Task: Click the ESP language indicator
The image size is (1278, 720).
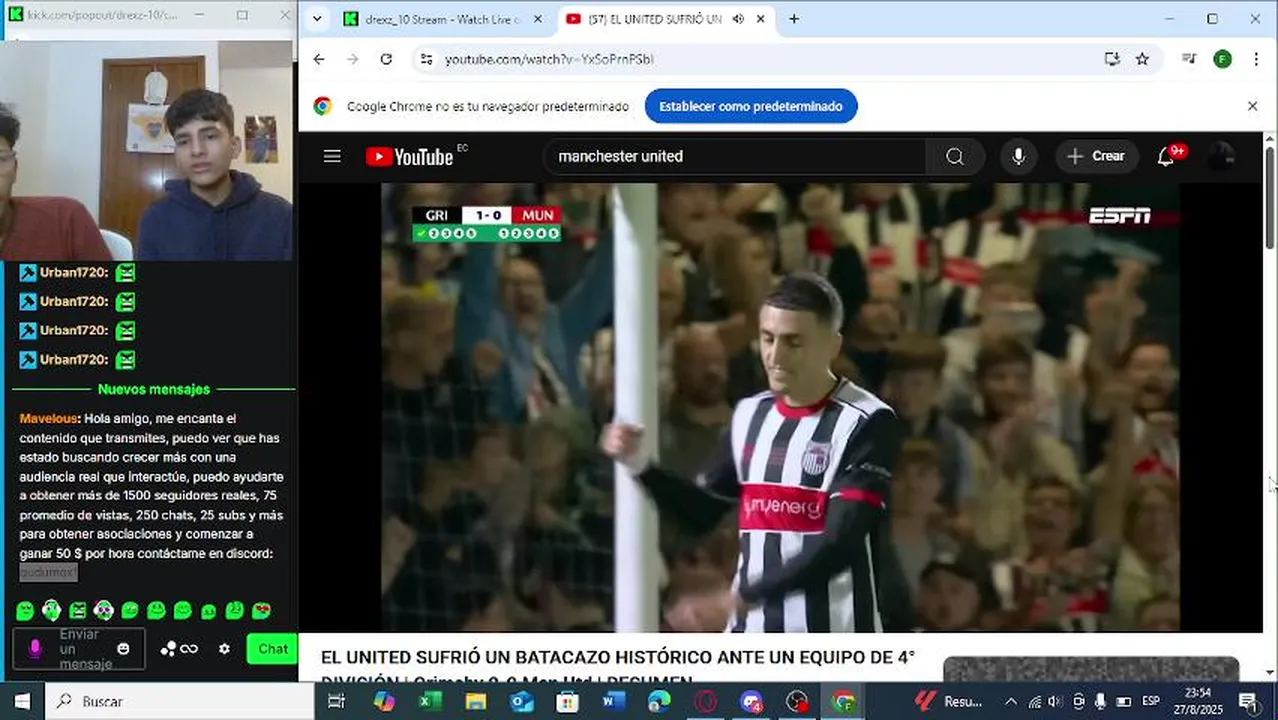Action: click(x=1151, y=701)
